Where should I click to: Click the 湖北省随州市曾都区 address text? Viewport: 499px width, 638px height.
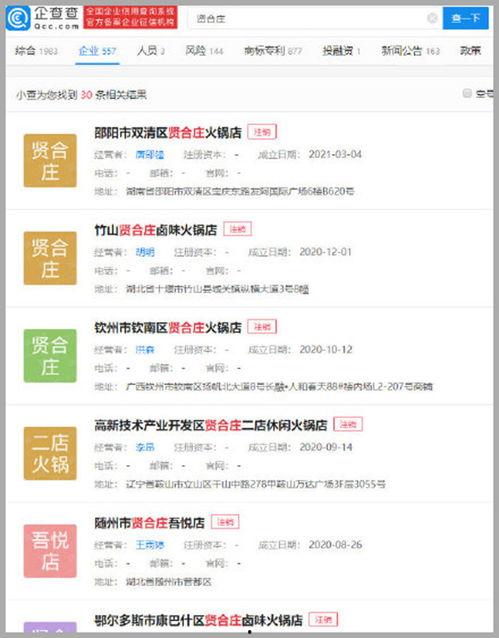pos(169,582)
